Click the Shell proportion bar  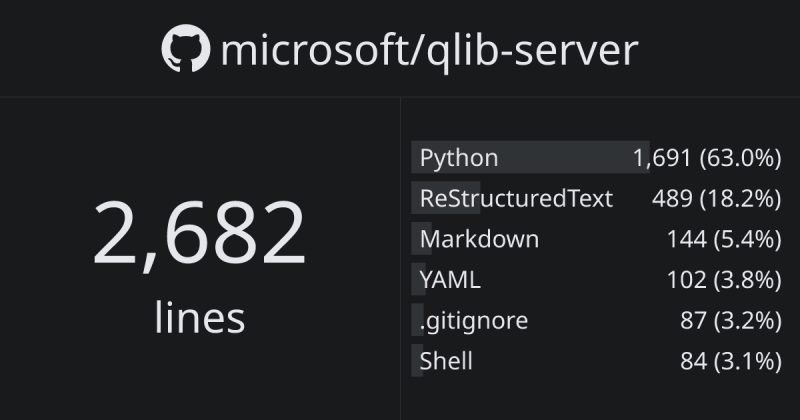[x=414, y=361]
